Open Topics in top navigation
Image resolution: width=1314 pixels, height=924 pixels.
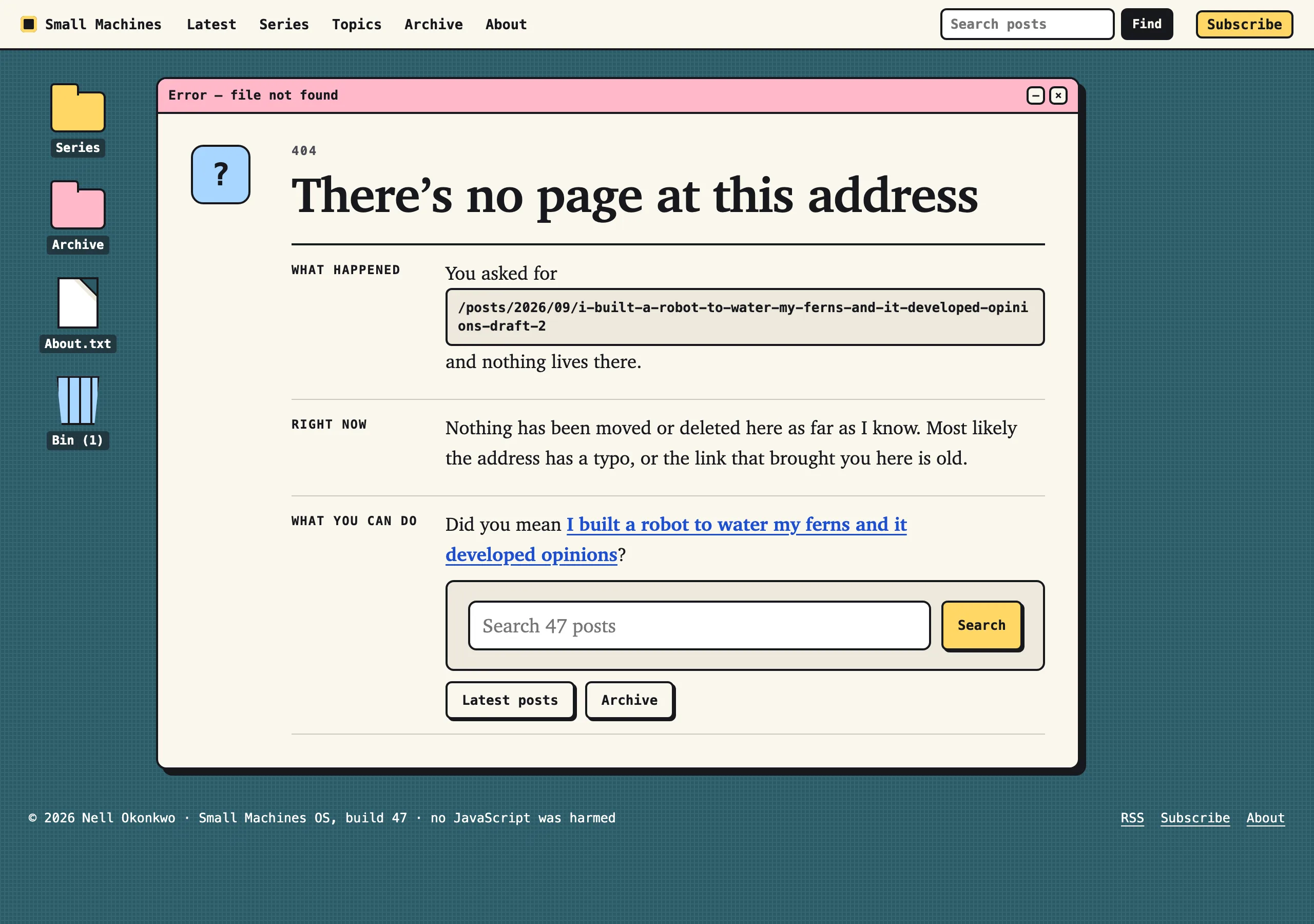pos(357,25)
